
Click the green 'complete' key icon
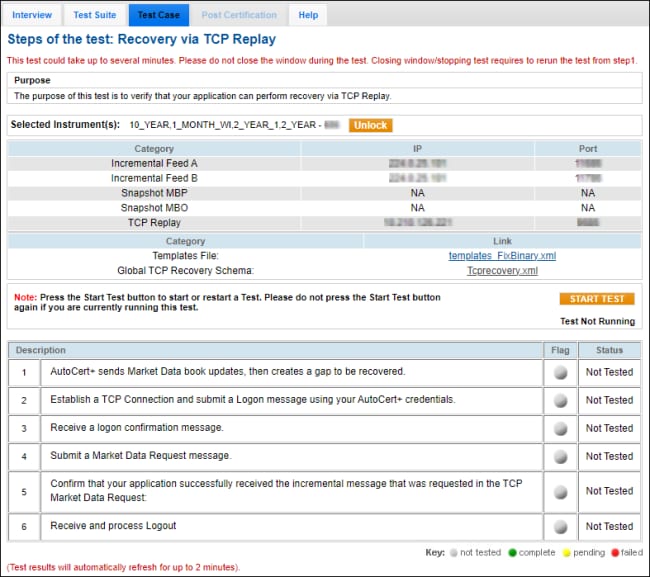tap(510, 551)
